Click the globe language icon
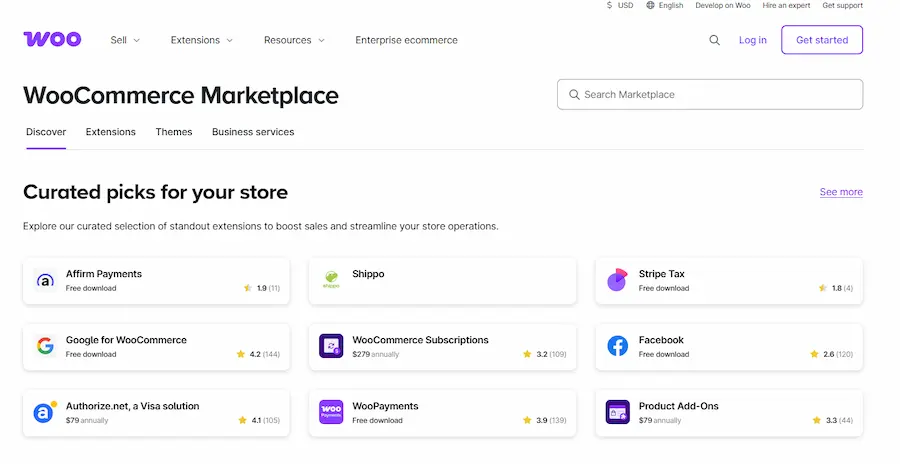Viewport: 900px width, 464px height. point(650,5)
